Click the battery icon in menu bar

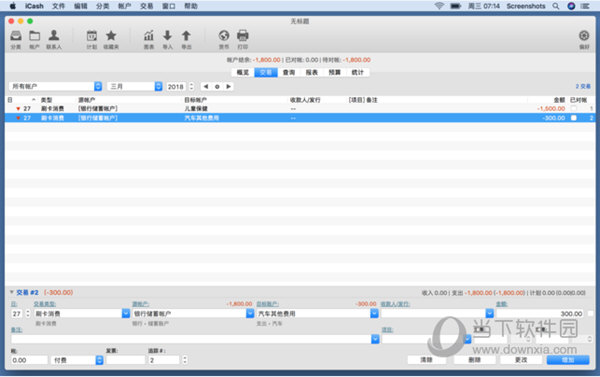point(455,6)
